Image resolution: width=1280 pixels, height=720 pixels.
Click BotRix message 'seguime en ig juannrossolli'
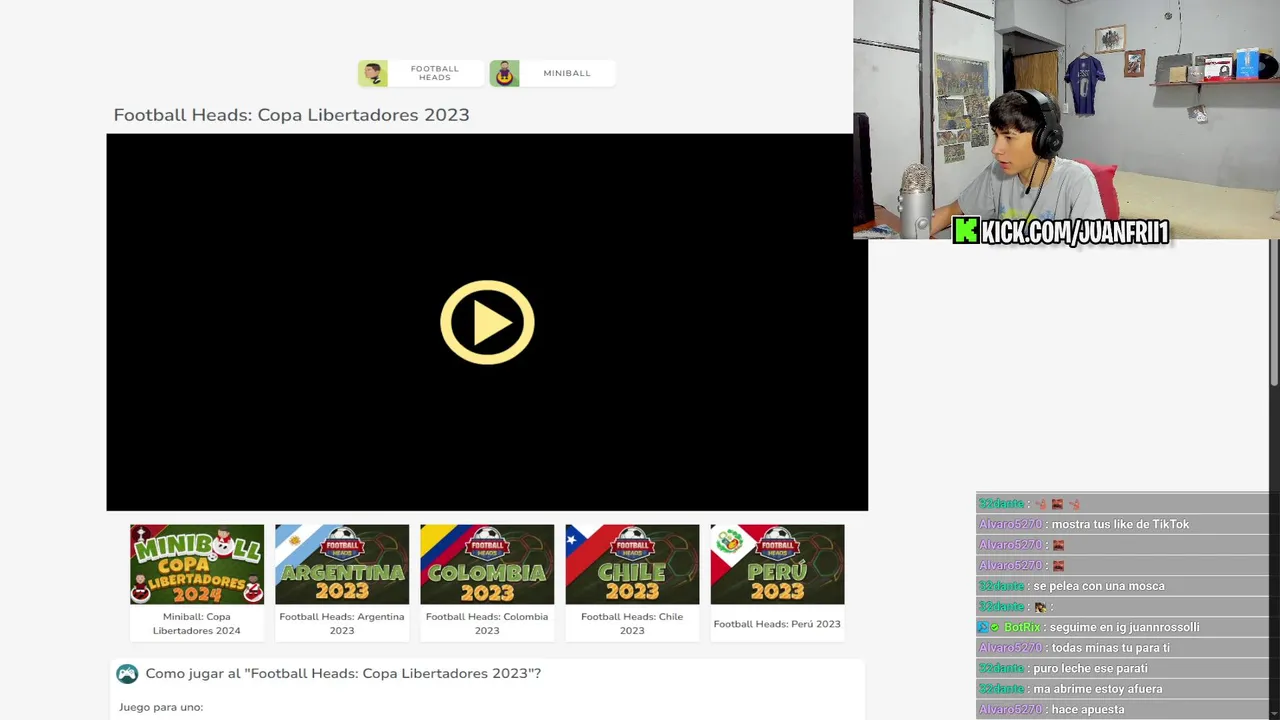click(1124, 627)
